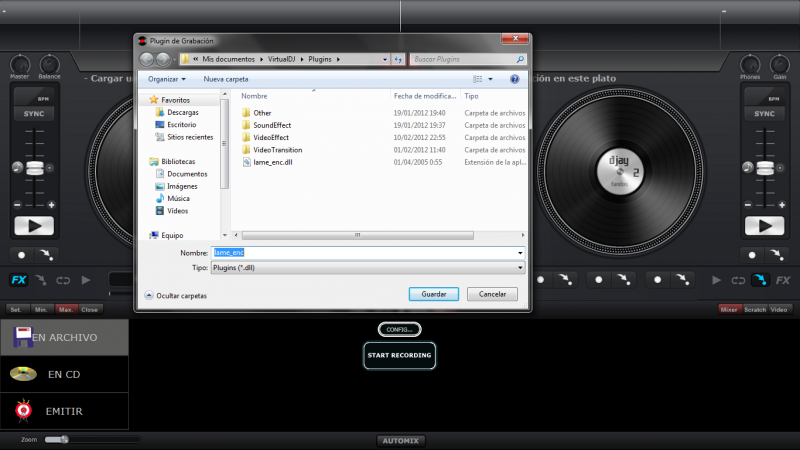
Task: Open the Tipo file type dropdown
Action: [x=368, y=267]
